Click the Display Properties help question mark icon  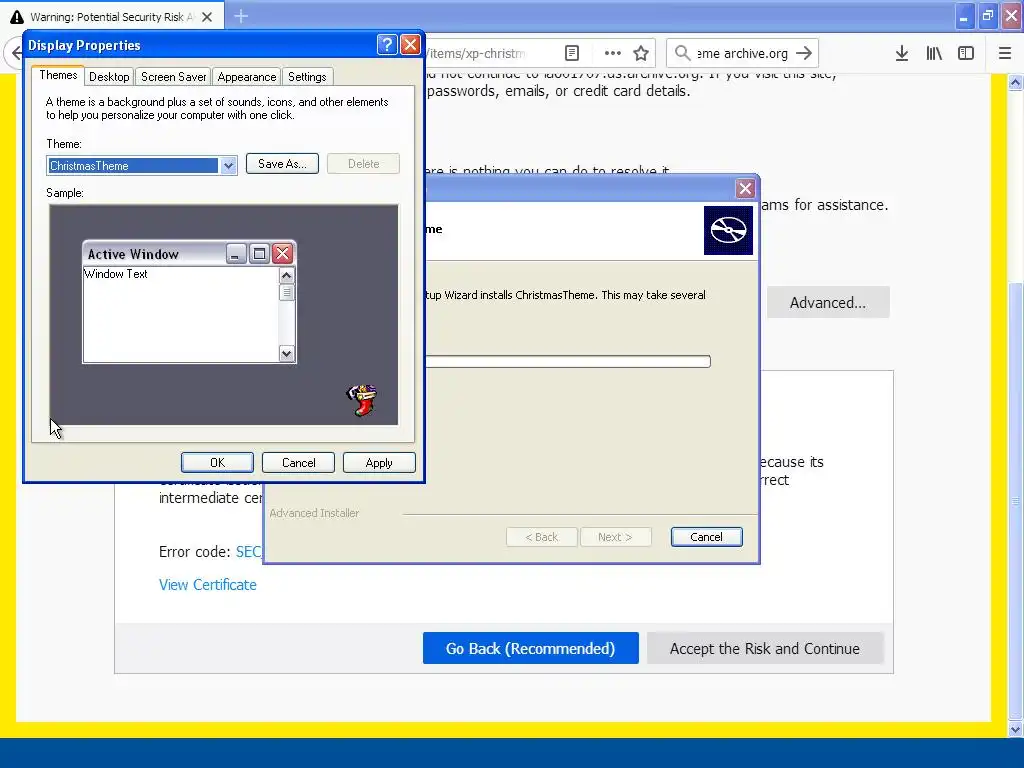point(387,44)
